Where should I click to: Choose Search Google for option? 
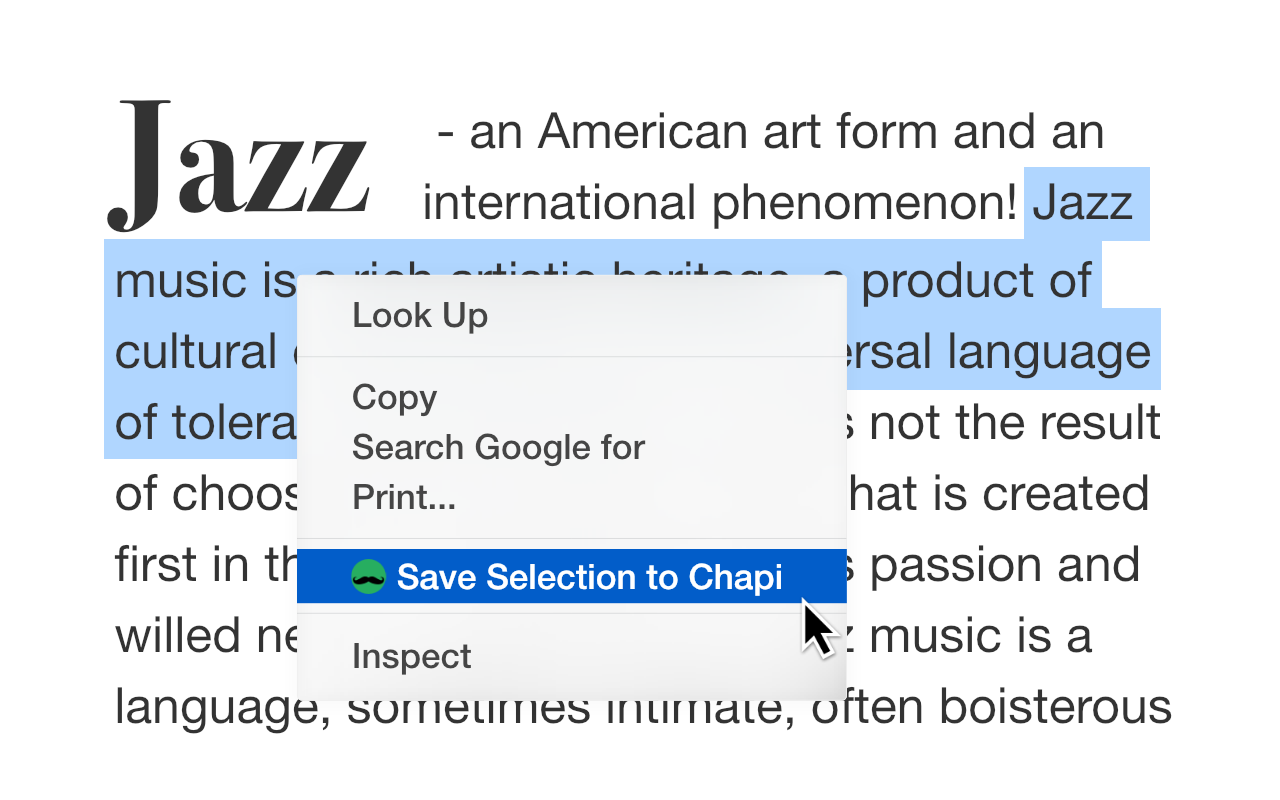pos(498,447)
